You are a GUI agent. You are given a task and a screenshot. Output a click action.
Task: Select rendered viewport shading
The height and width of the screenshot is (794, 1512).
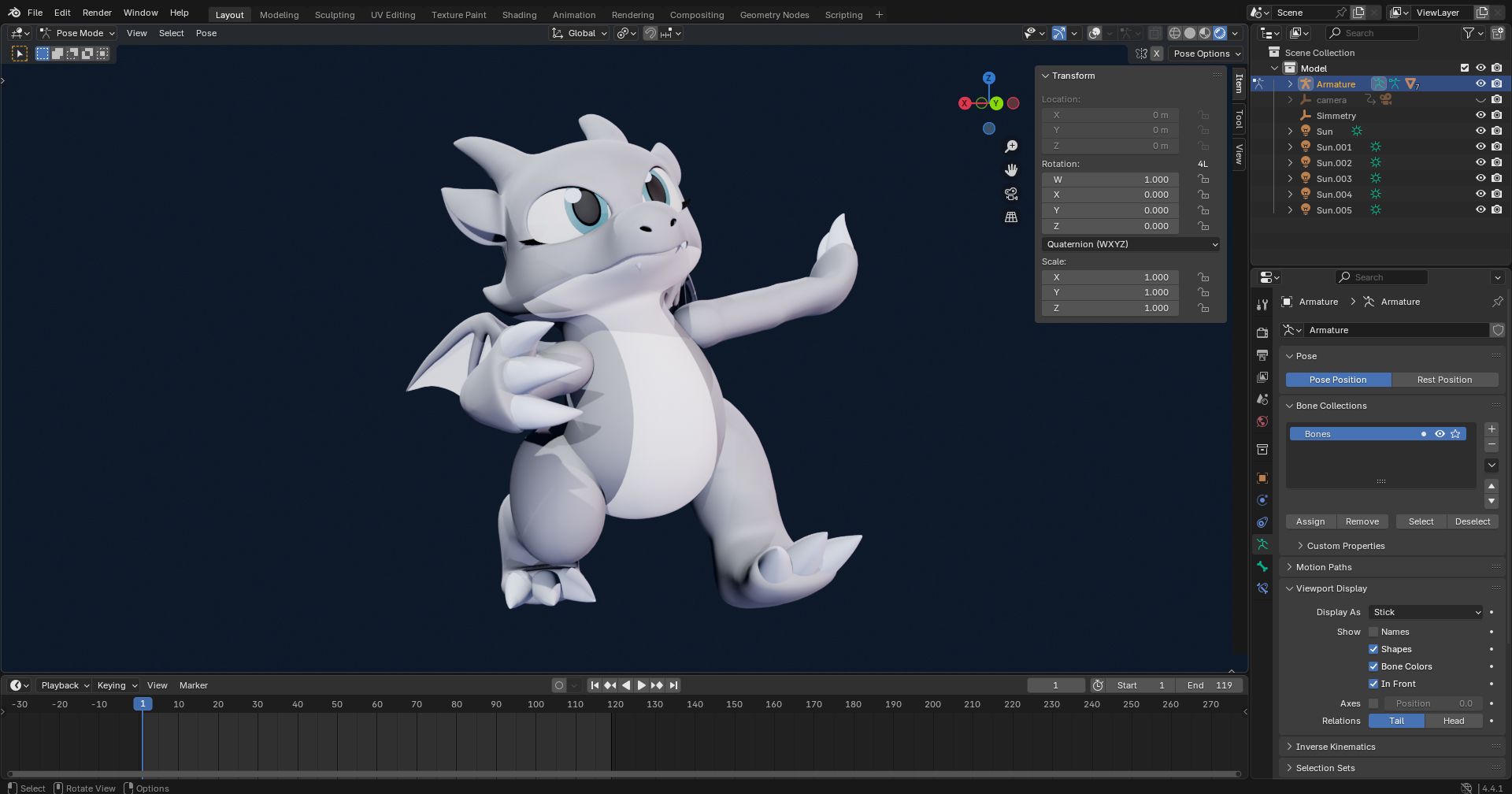click(1220, 33)
